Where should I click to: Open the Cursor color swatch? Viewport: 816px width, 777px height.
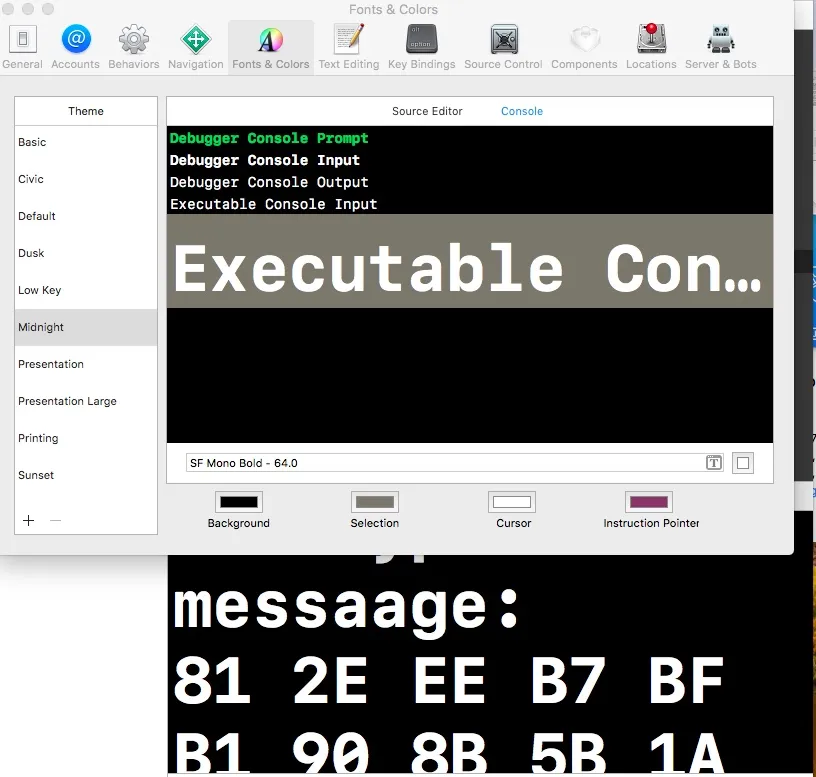[x=512, y=502]
